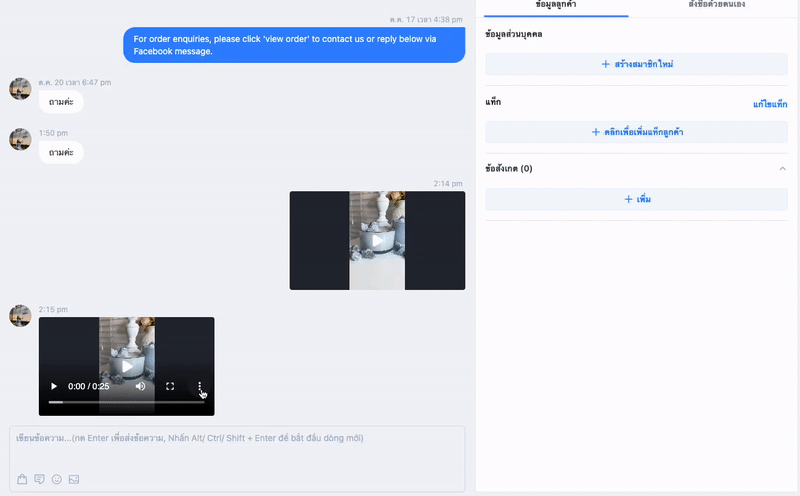
Task: Play the received video at 2:15 pm
Action: click(x=54, y=386)
